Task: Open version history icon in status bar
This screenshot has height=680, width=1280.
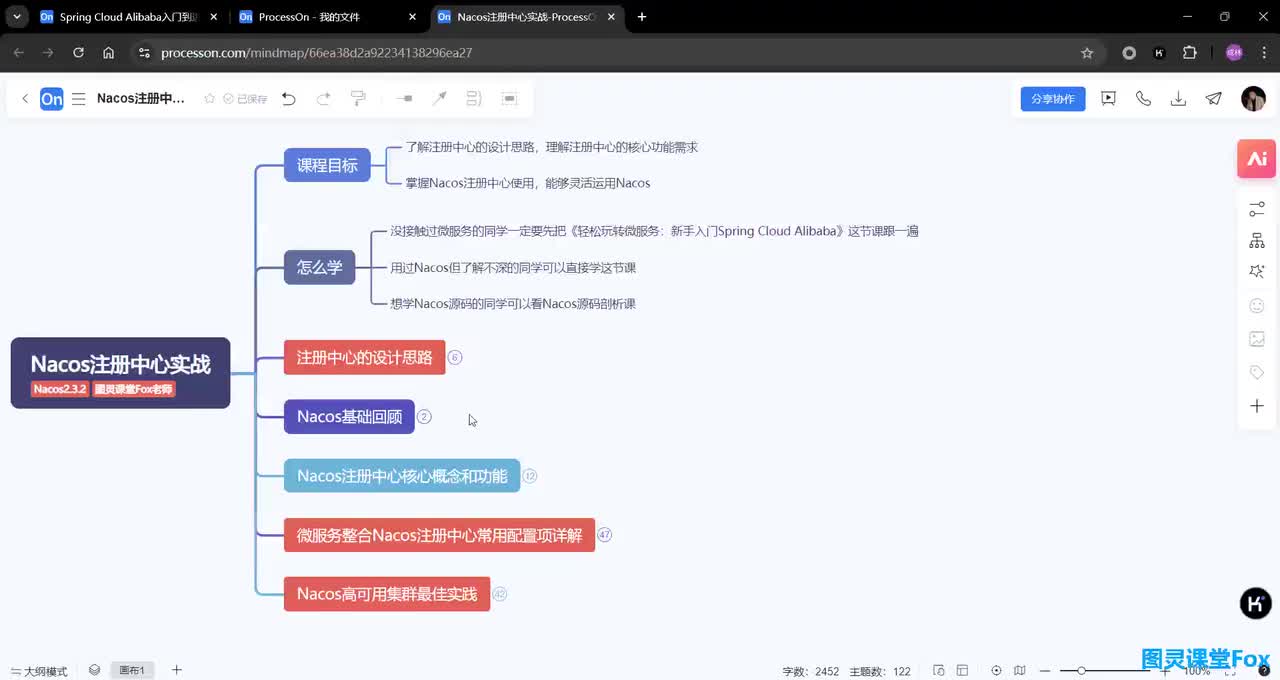Action: click(938, 670)
